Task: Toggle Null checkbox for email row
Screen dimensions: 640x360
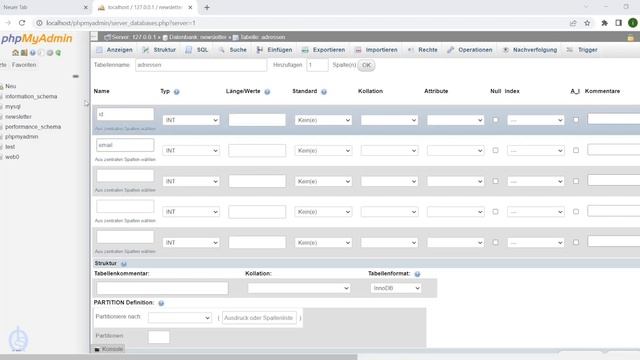Action: 495,150
